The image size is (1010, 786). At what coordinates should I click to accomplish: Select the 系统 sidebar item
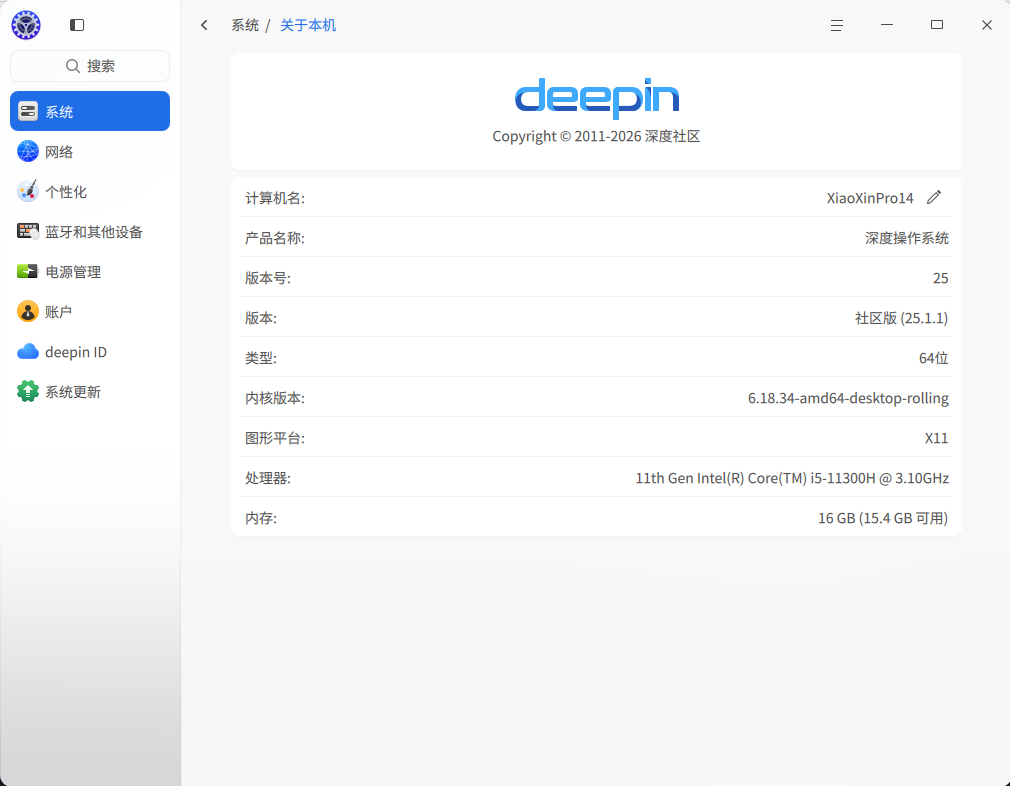tap(90, 111)
